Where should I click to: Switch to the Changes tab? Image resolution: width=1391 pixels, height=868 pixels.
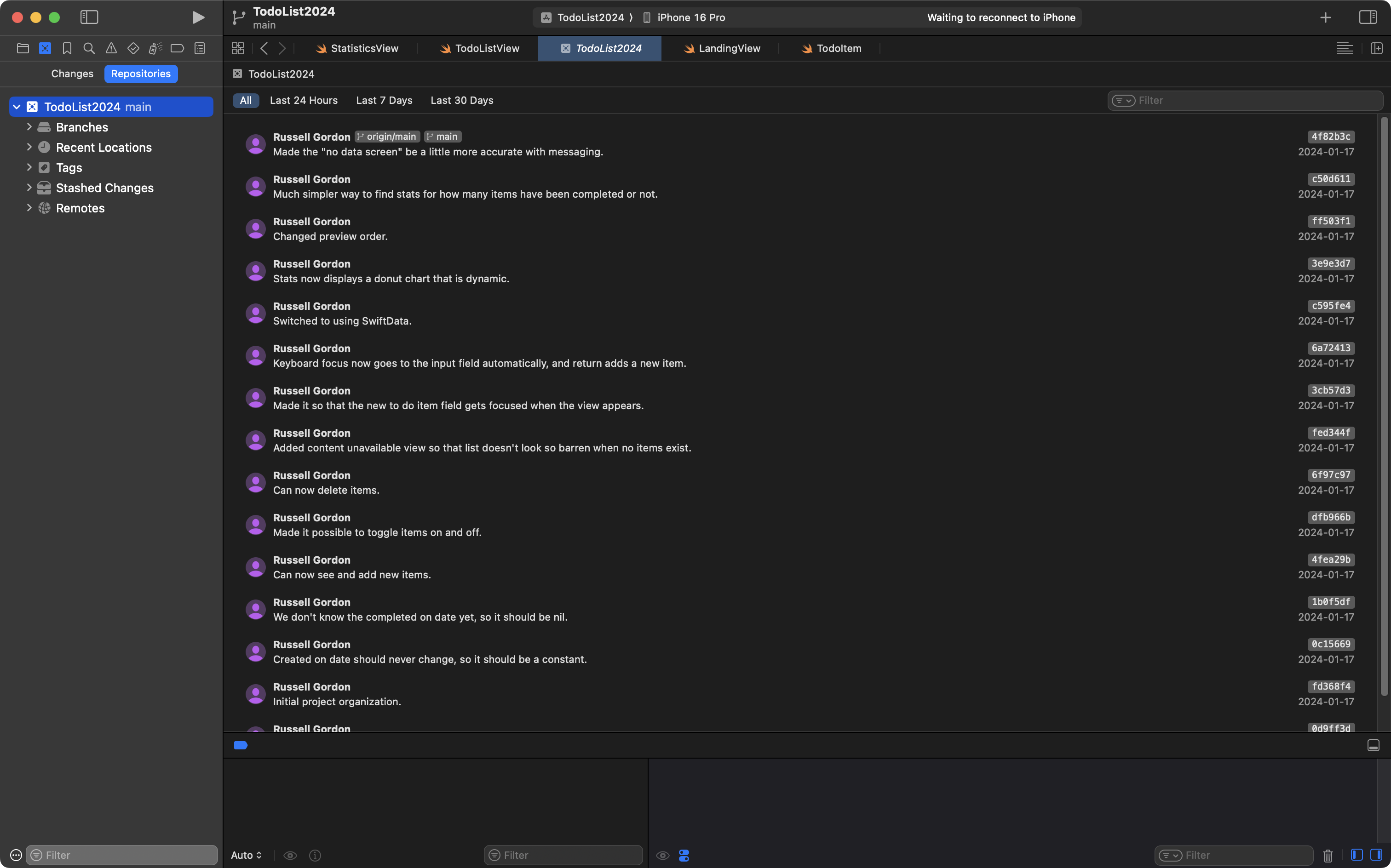(72, 74)
